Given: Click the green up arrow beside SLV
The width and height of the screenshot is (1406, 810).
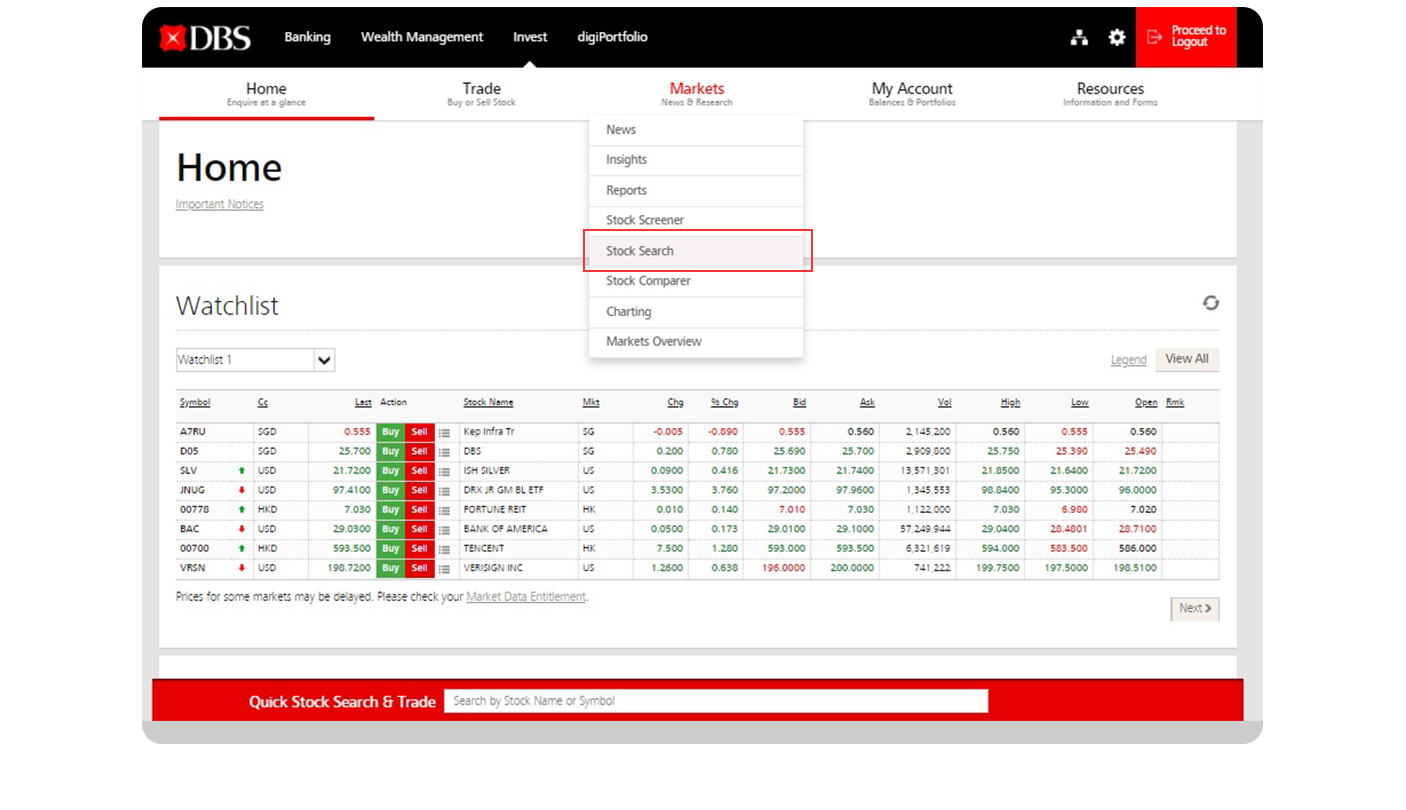Looking at the screenshot, I should click(x=241, y=470).
